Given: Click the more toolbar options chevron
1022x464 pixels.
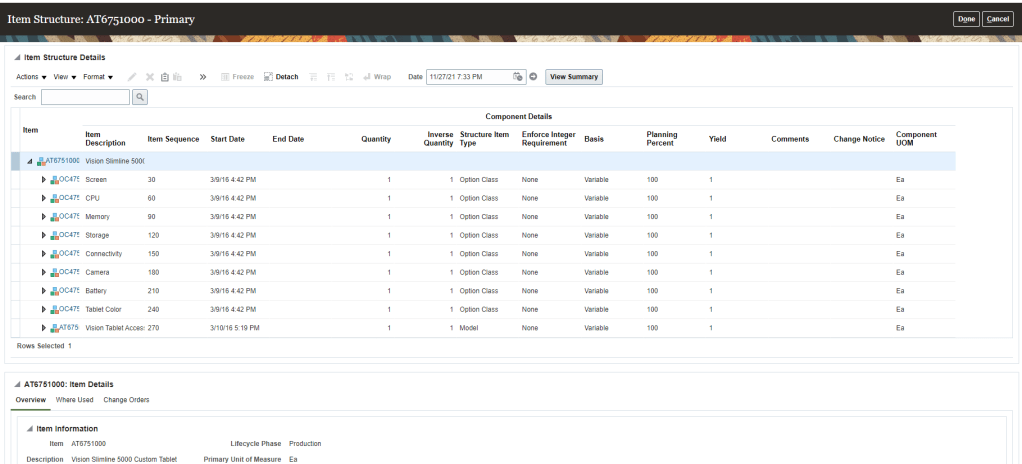Looking at the screenshot, I should point(203,76).
